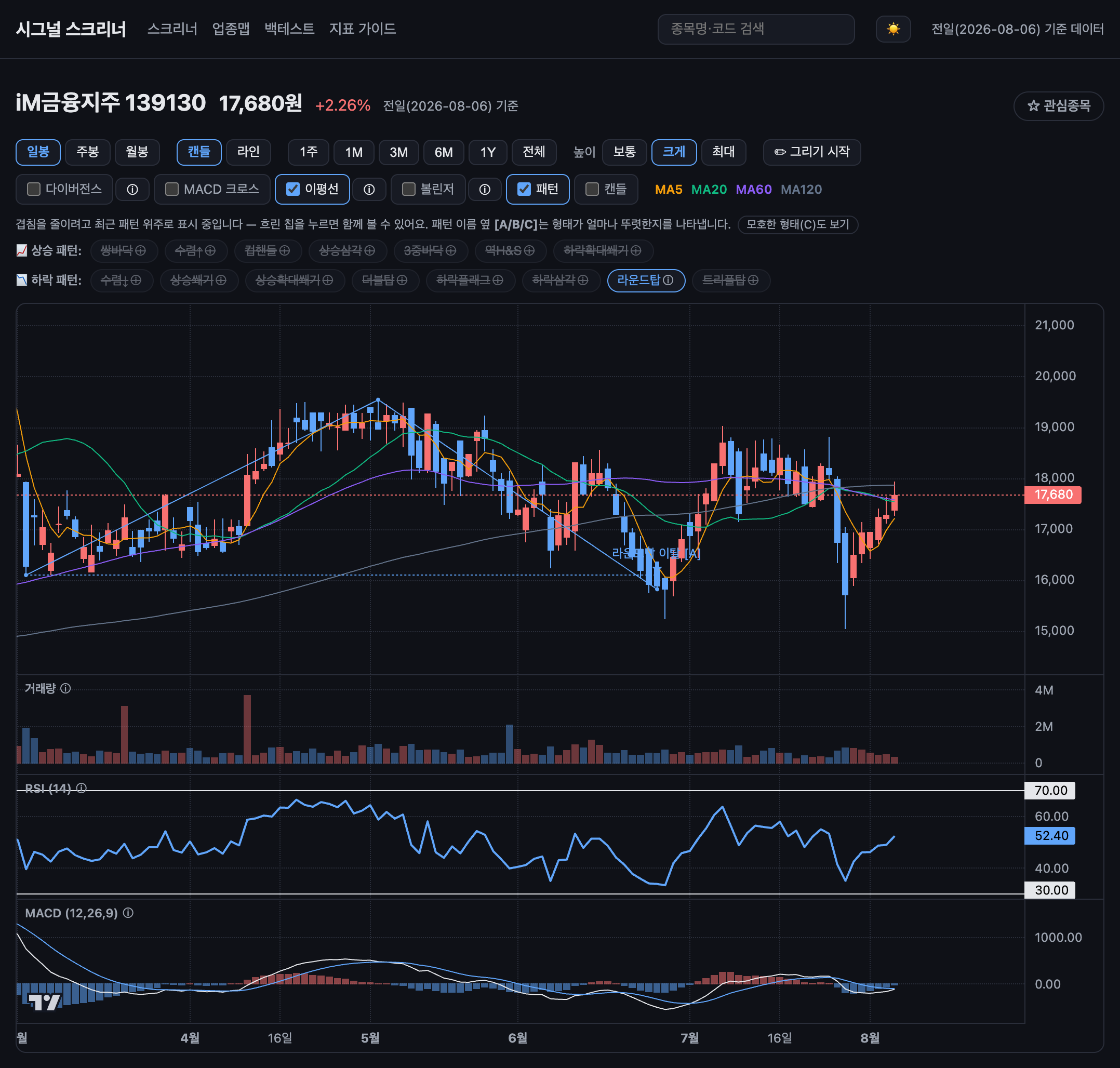Click the gray MA120 legend label
Screen dimensions: 1120x1068
click(x=801, y=190)
